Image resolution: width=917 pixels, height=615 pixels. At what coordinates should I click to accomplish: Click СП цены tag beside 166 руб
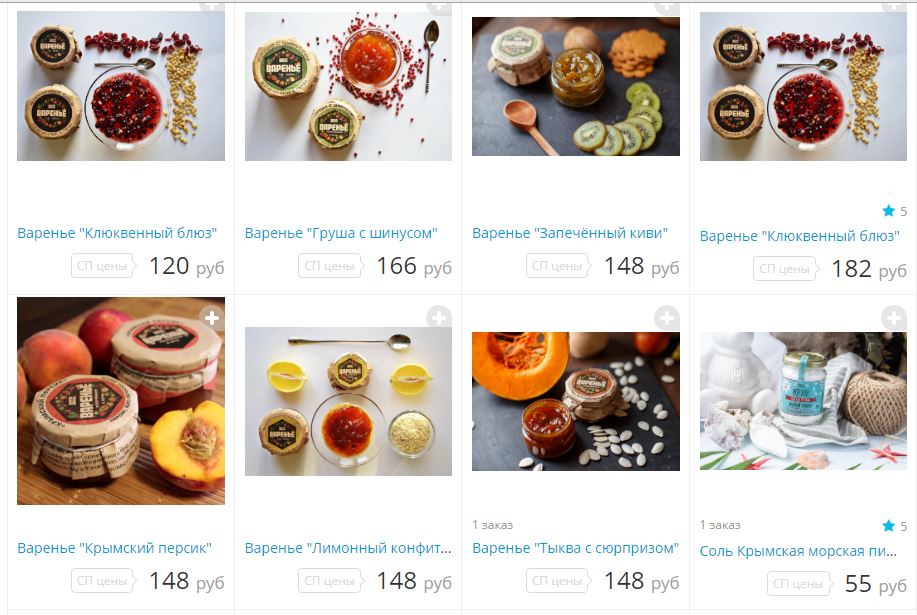click(x=330, y=266)
